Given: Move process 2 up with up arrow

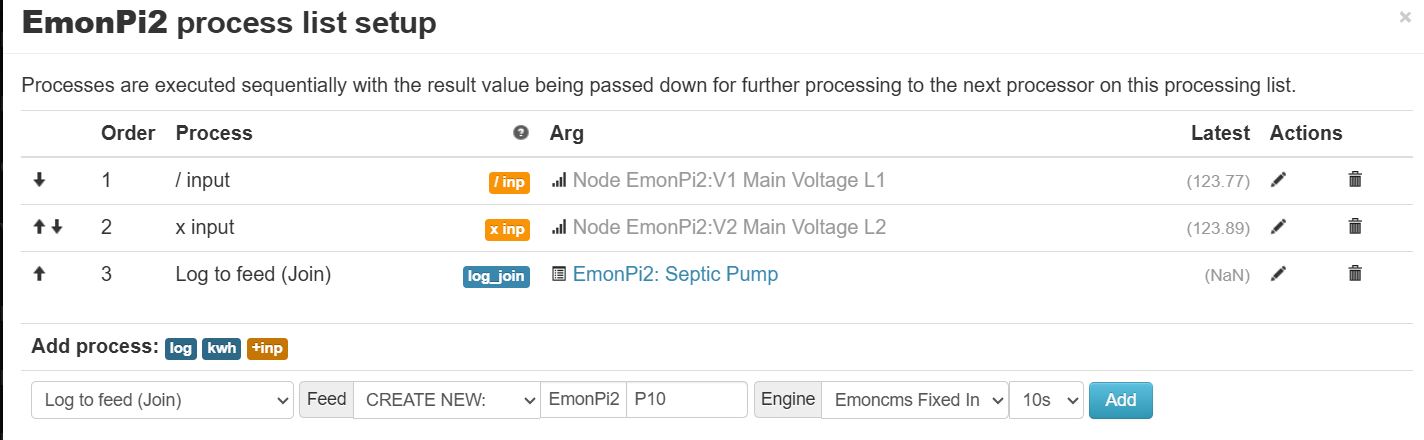Looking at the screenshot, I should (39, 227).
